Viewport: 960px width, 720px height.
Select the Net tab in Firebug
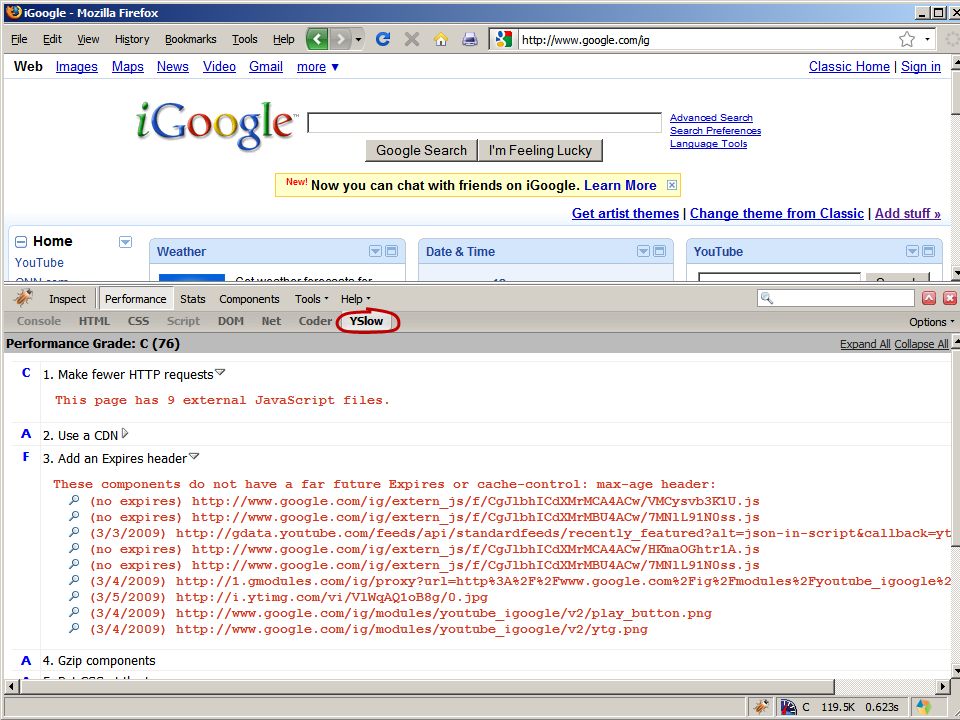pyautogui.click(x=271, y=321)
